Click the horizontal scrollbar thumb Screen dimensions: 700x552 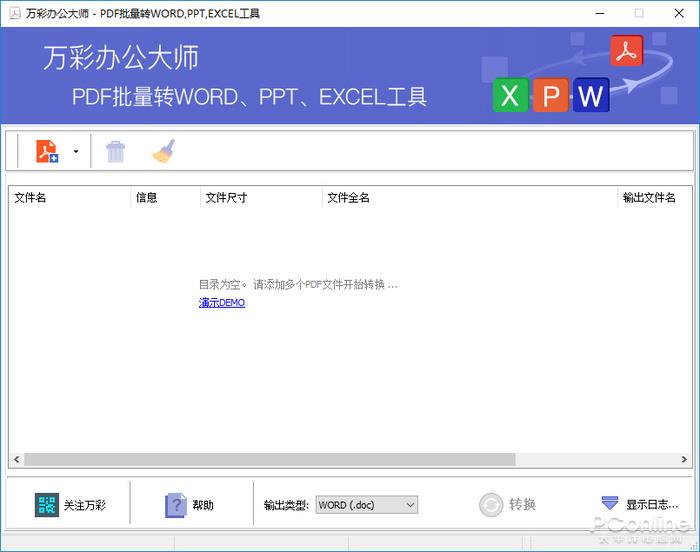(270, 460)
